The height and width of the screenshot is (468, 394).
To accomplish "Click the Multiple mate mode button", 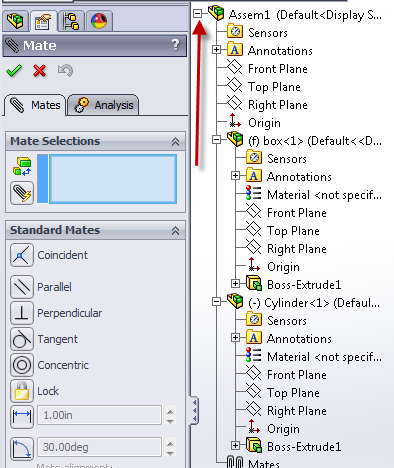I will tap(22, 193).
